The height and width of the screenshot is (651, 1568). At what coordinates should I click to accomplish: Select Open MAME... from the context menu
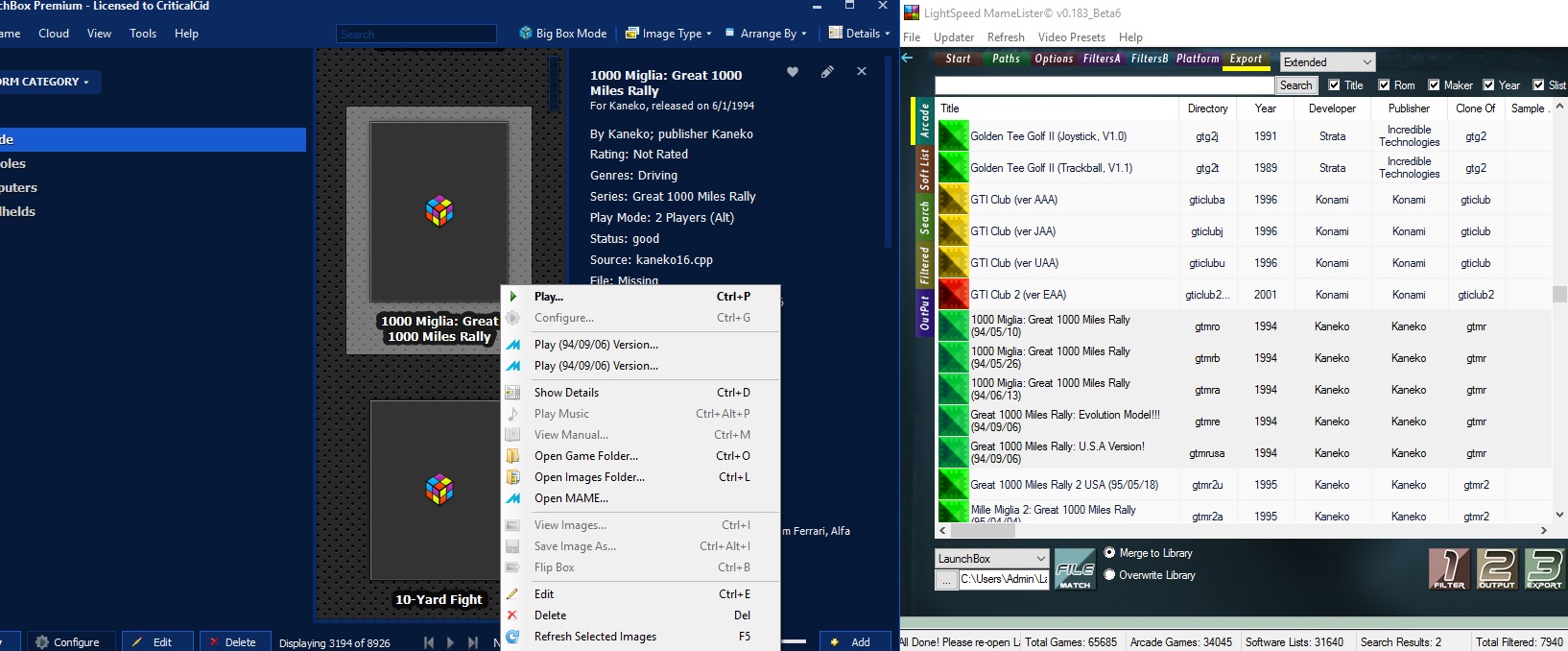(640, 498)
